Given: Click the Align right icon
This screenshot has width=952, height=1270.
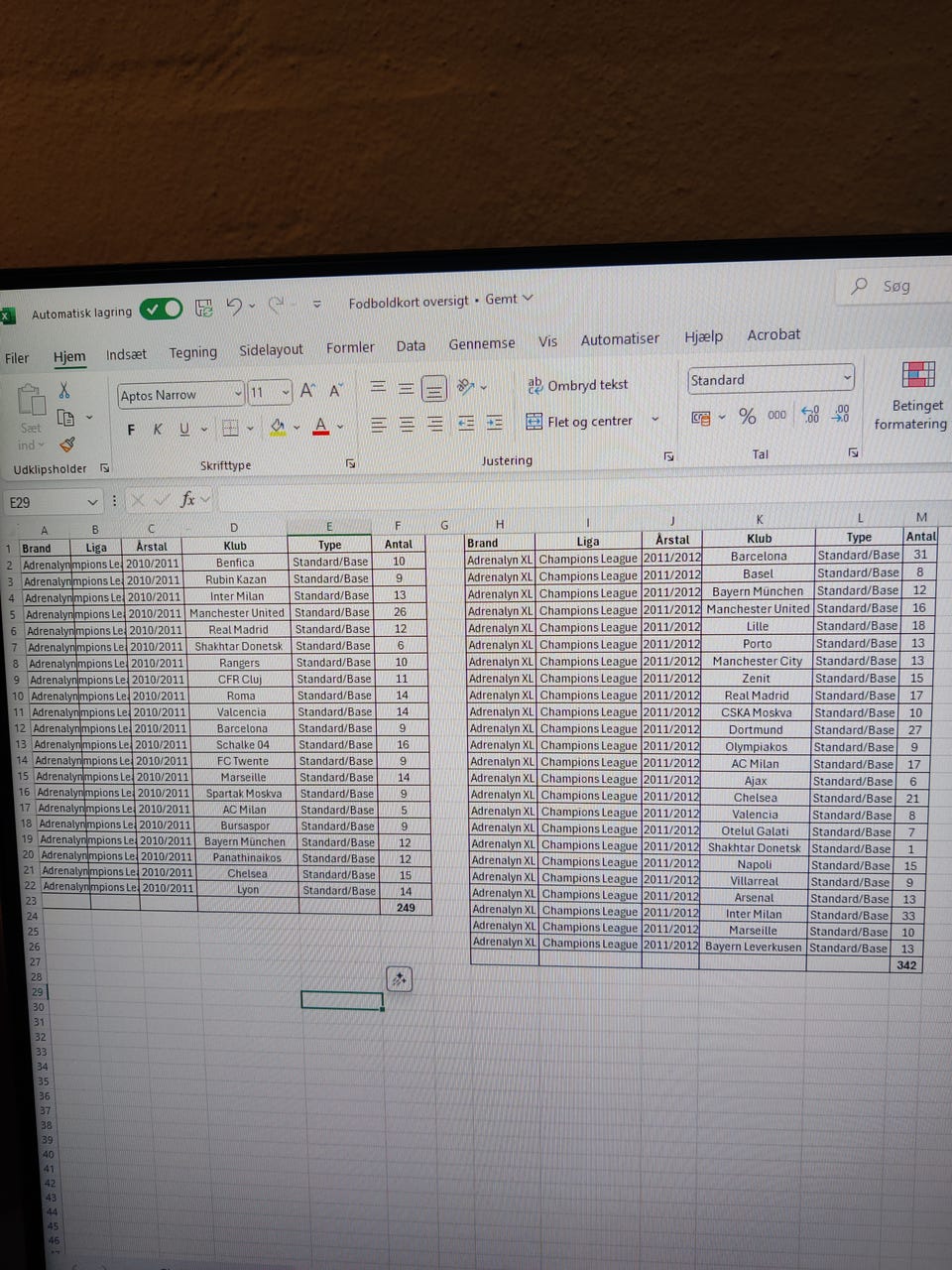Looking at the screenshot, I should point(435,424).
